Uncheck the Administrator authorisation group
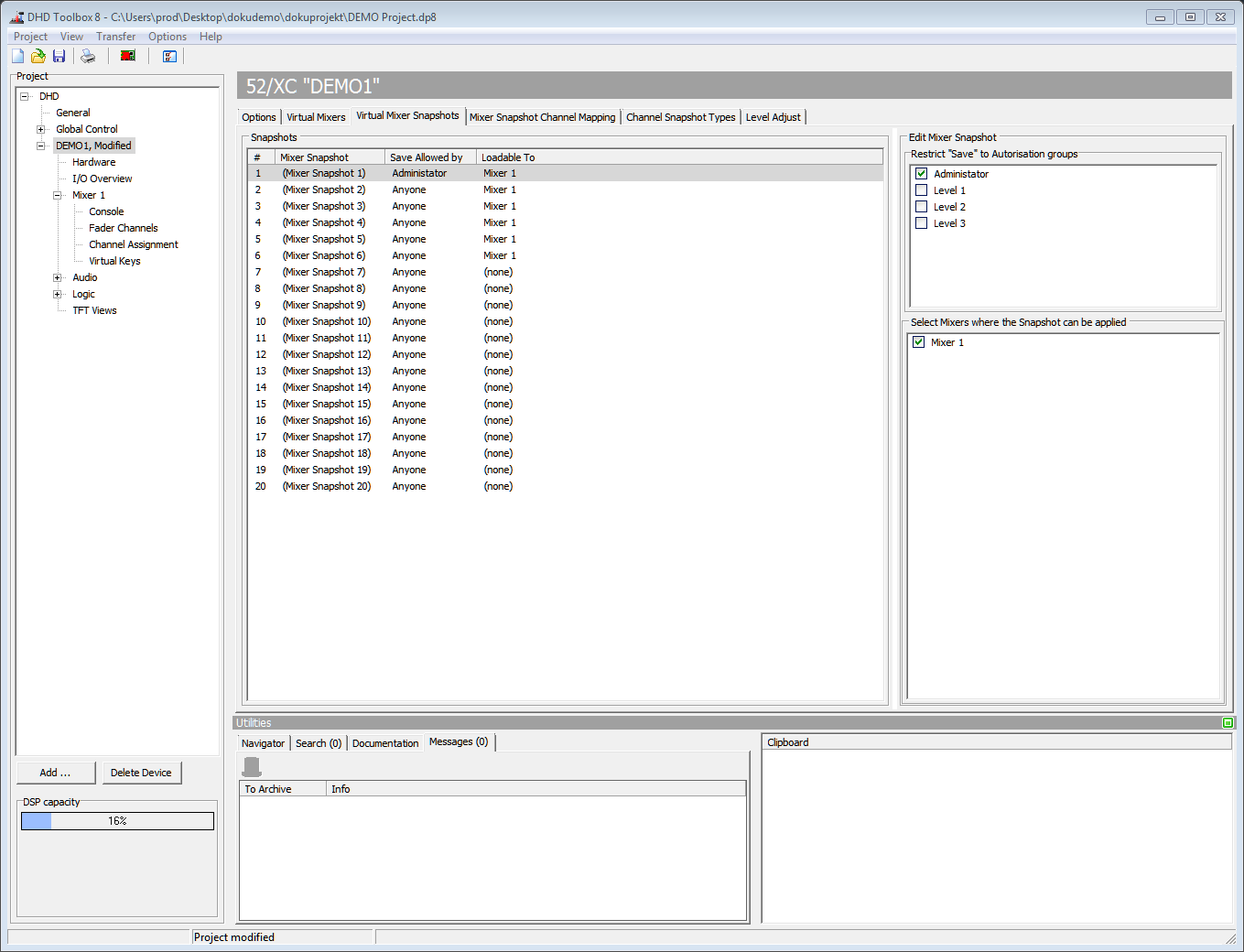This screenshot has height=952, width=1244. (921, 173)
